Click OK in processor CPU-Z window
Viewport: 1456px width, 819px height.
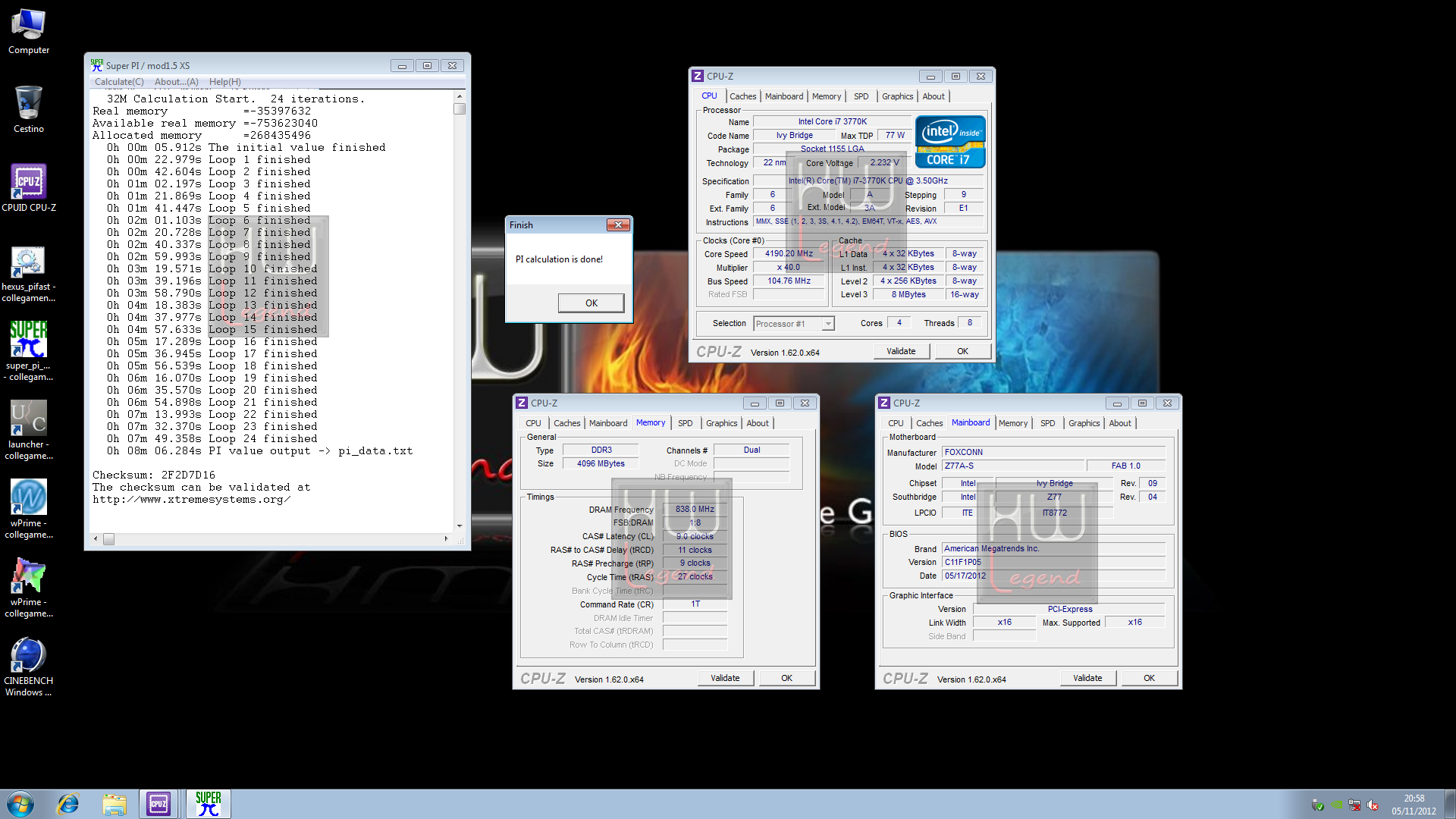tap(962, 351)
